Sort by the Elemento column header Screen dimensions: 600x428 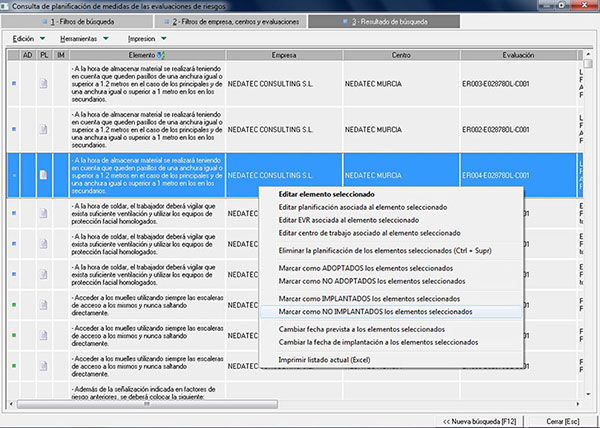click(x=147, y=55)
